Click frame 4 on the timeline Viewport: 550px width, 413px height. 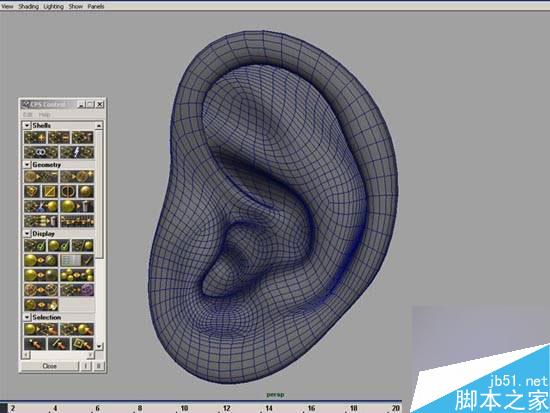(x=55, y=408)
